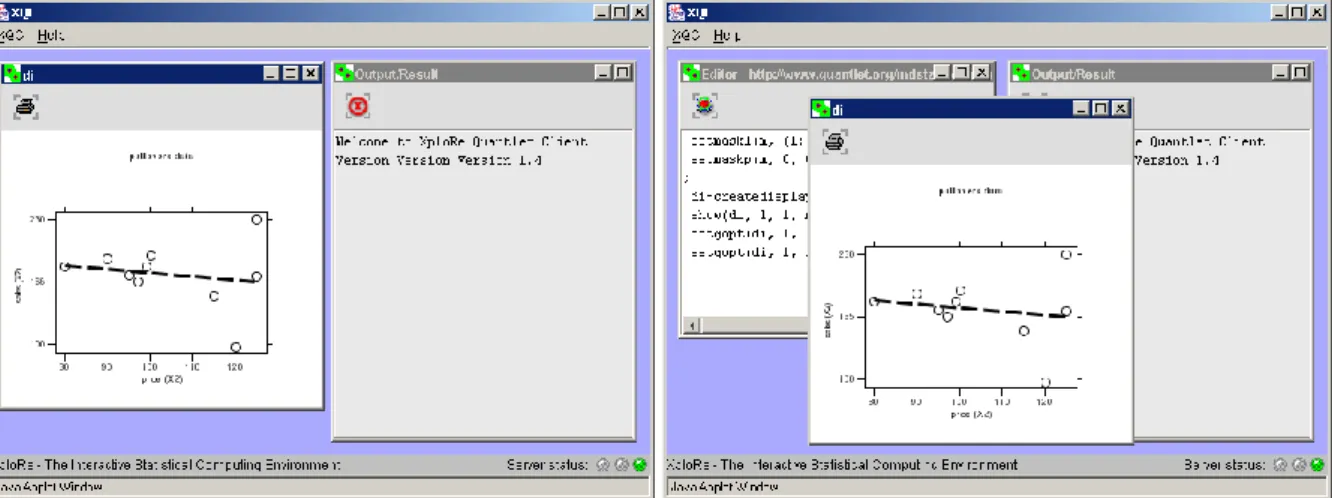Minimize the Editor window
The image size is (1332, 498).
942,73
